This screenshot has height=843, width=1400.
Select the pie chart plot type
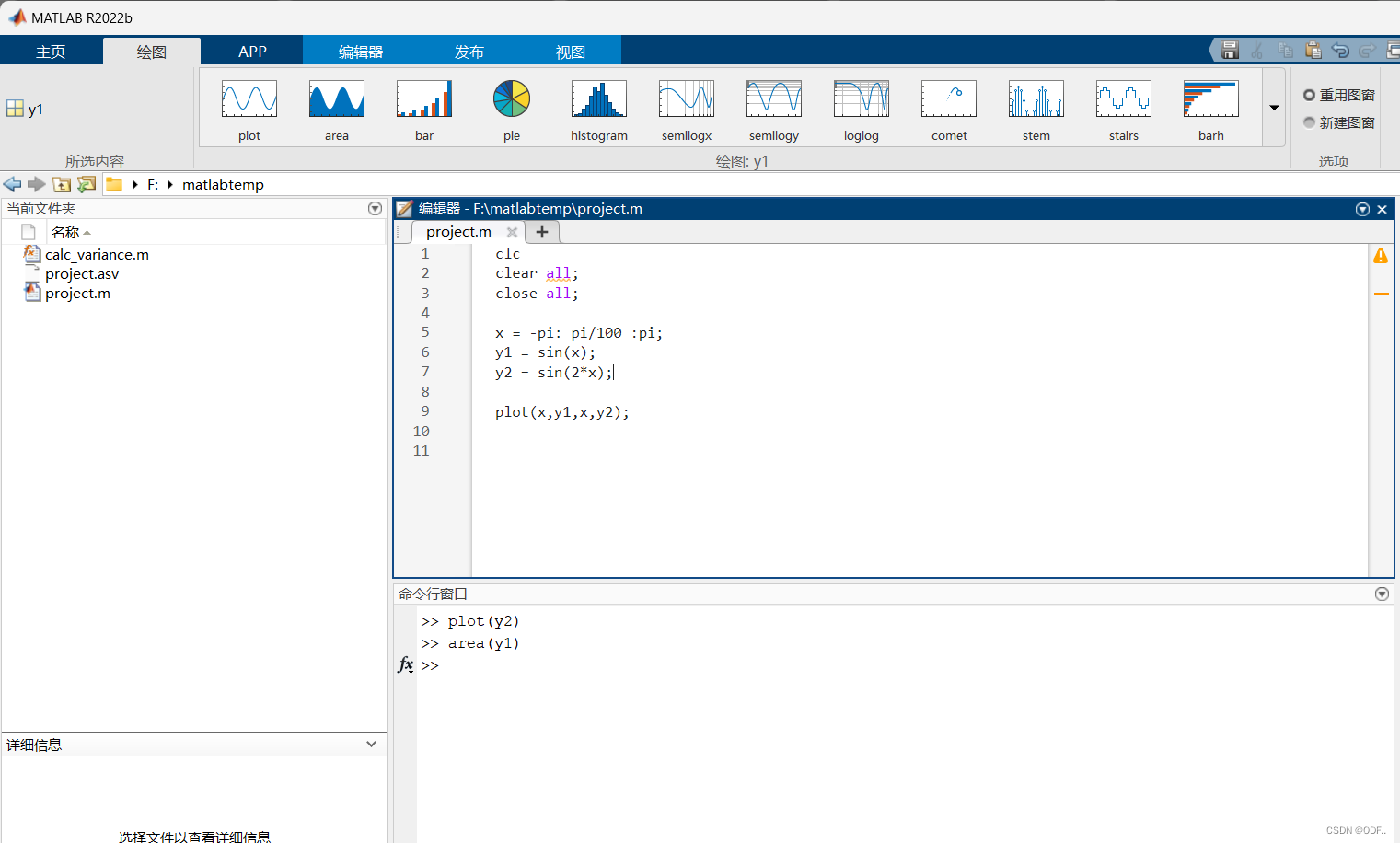pos(511,99)
